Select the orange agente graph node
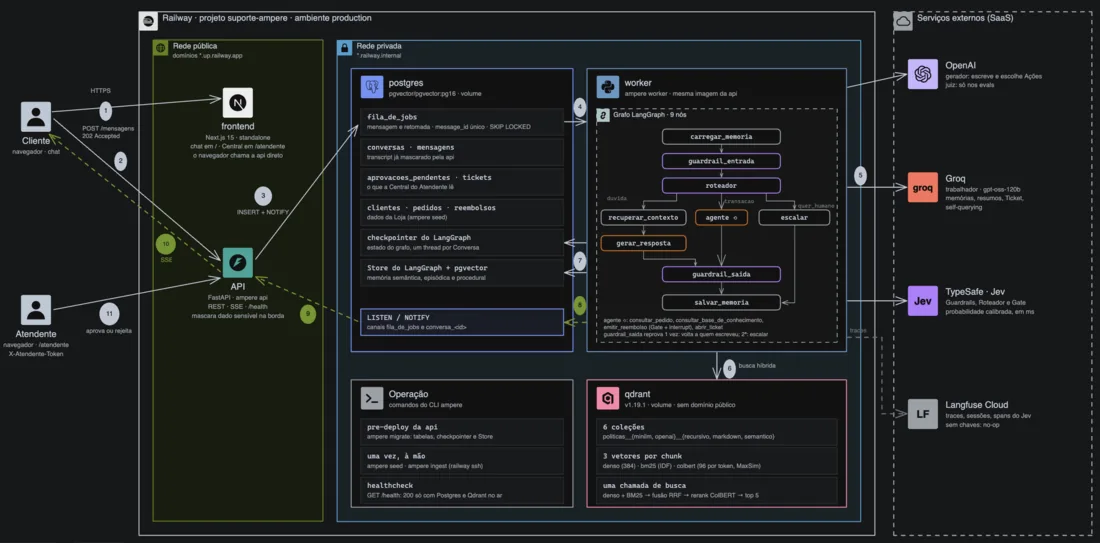The width and height of the screenshot is (1100, 543). point(721,217)
